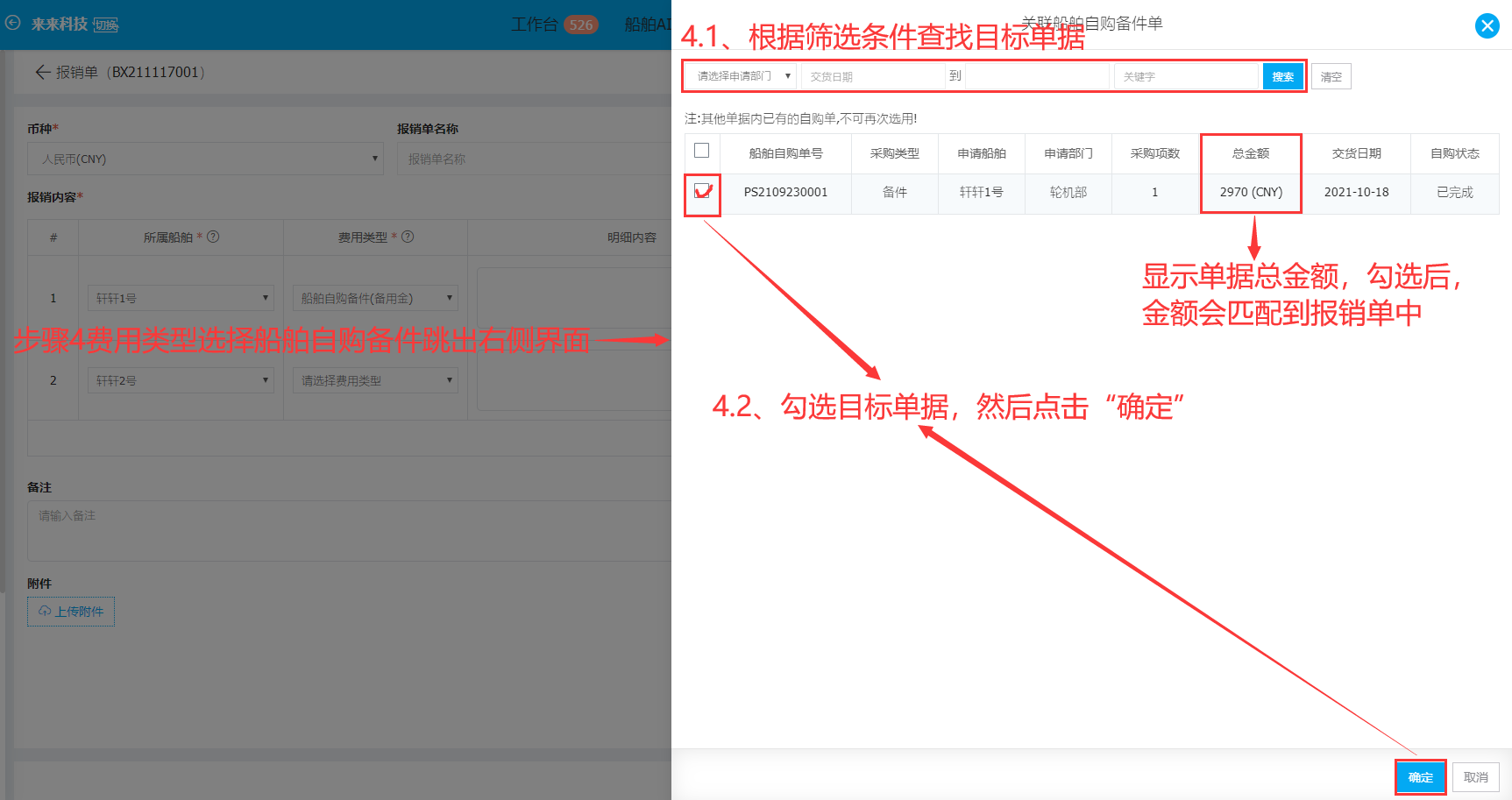Open the 船舶AI menu item

click(x=648, y=25)
